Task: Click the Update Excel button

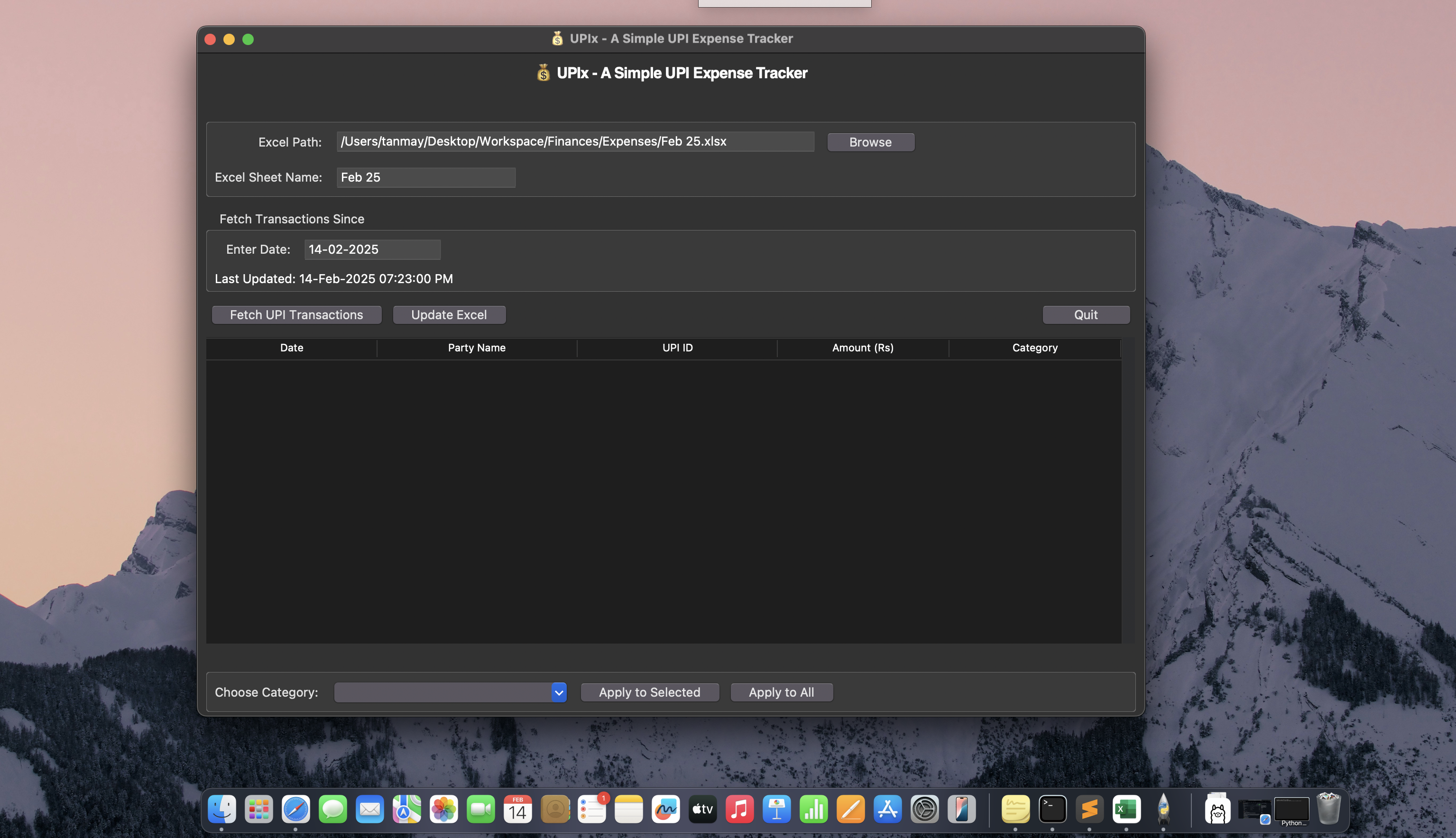Action: click(x=449, y=315)
